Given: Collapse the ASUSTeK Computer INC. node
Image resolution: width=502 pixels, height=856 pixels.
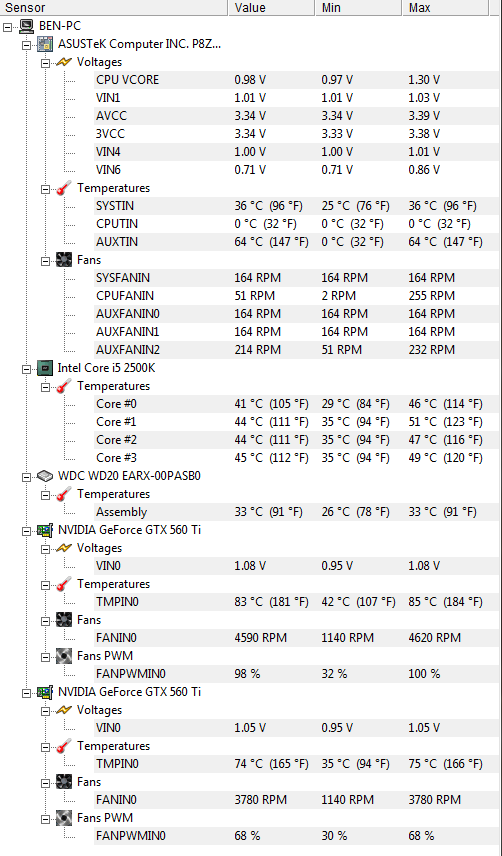Looking at the screenshot, I should 26,44.
